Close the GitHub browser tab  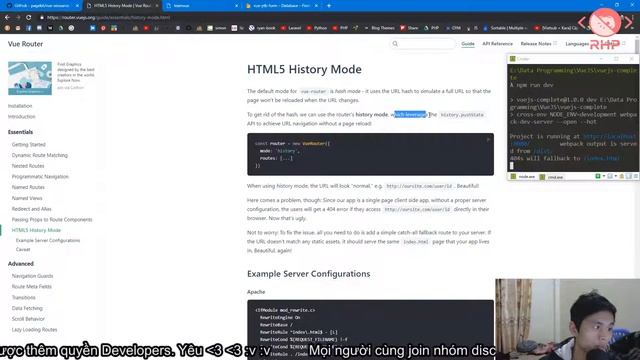click(77, 6)
